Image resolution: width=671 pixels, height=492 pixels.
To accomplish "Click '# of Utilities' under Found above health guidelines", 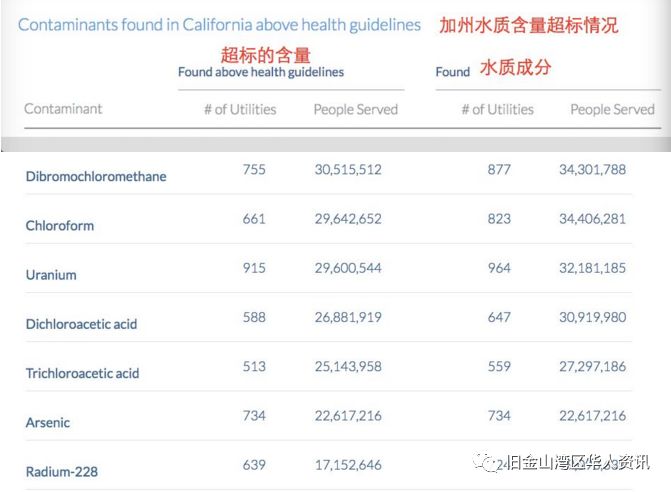I will pyautogui.click(x=240, y=109).
